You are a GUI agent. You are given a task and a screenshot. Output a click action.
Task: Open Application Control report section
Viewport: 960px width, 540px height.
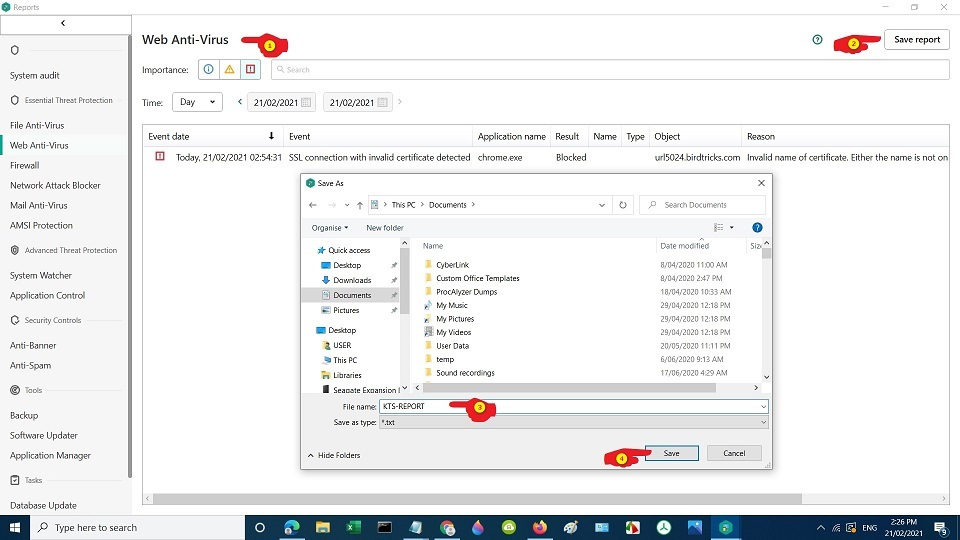tap(47, 295)
